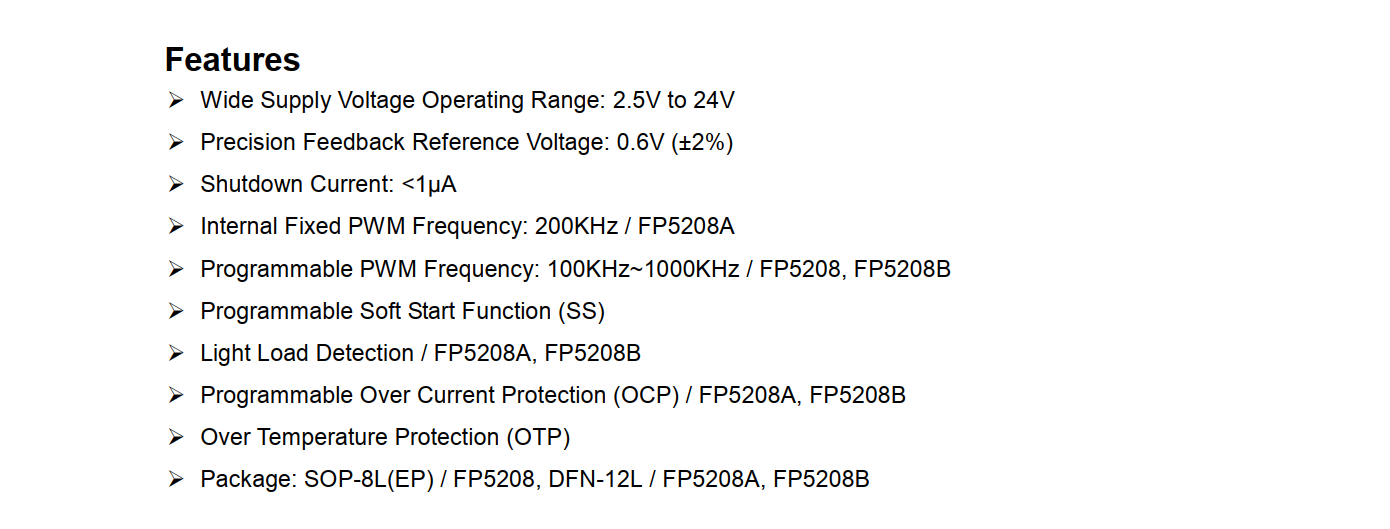
Task: Click the '0.6V (±2%)' reference voltage value
Action: click(x=675, y=142)
